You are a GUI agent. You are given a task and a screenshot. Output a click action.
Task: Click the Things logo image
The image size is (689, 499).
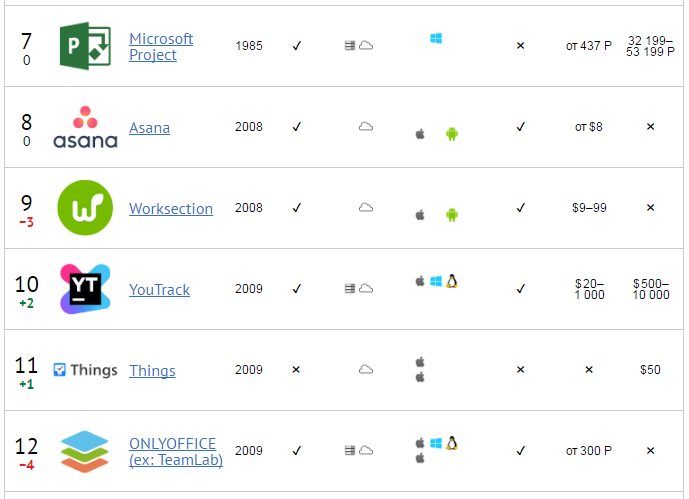[x=85, y=370]
